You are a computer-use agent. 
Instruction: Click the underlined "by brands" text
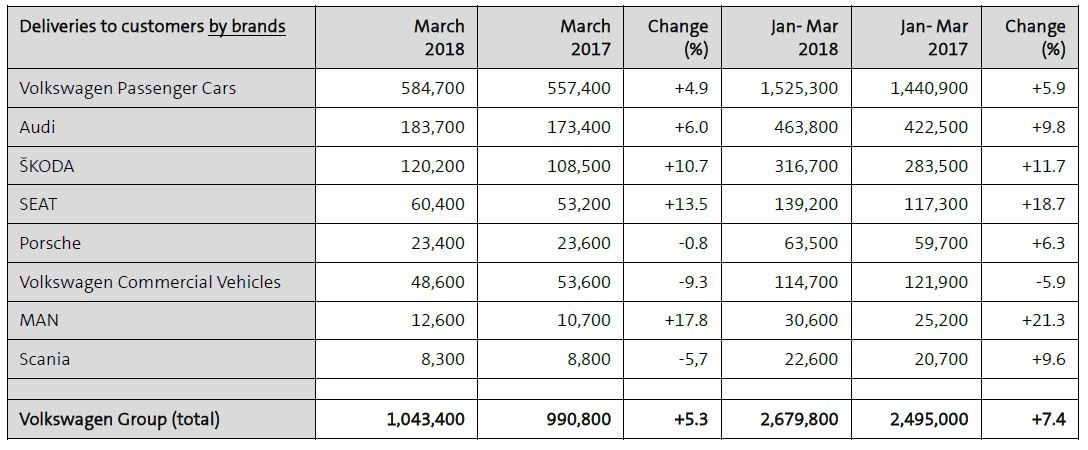[x=247, y=27]
